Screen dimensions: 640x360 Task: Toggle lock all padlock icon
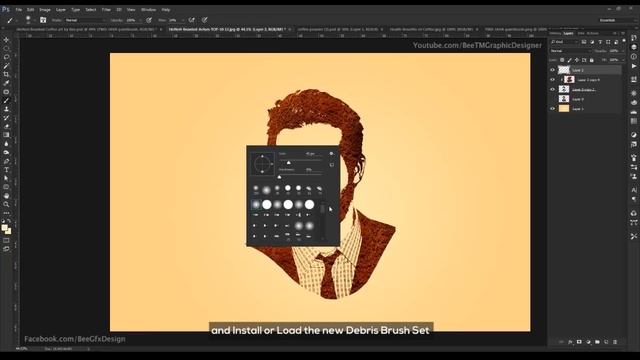[x=591, y=60]
